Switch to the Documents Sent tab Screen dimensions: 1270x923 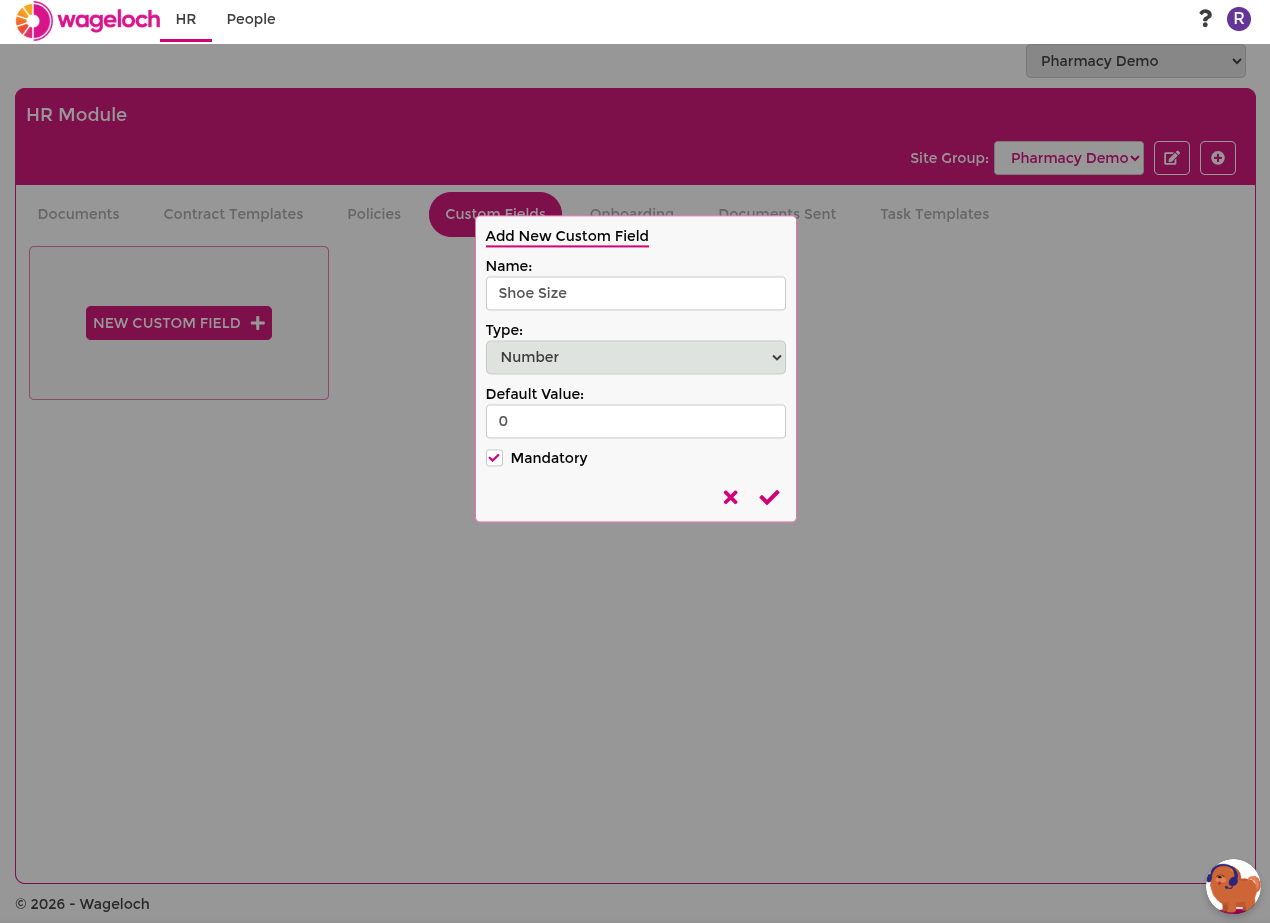[777, 214]
